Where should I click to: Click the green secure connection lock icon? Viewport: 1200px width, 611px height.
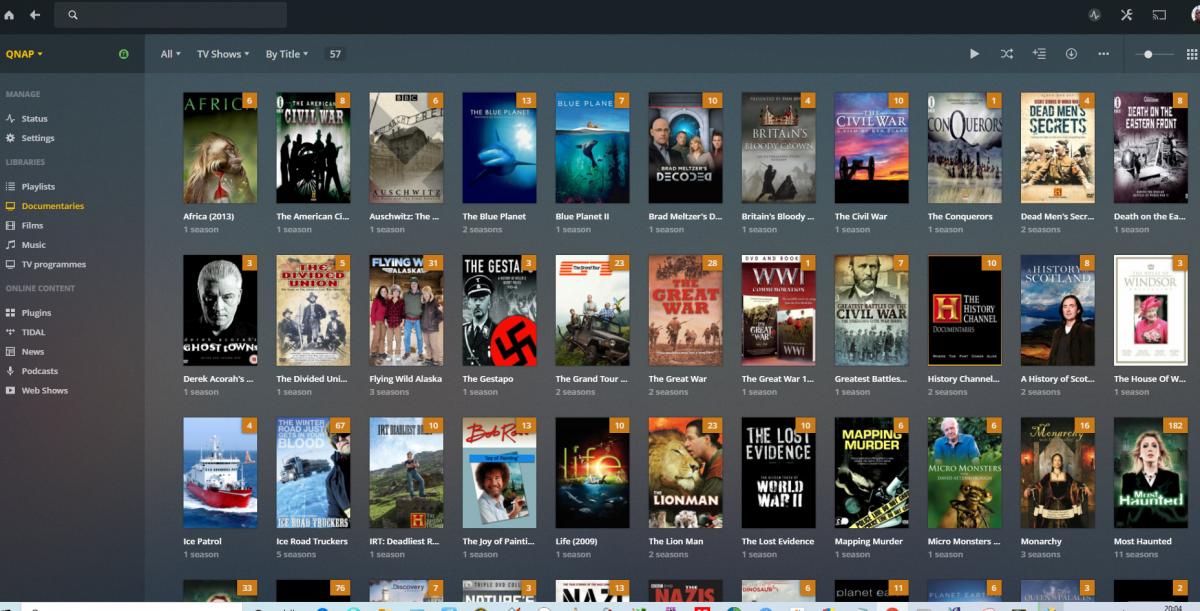[x=124, y=54]
